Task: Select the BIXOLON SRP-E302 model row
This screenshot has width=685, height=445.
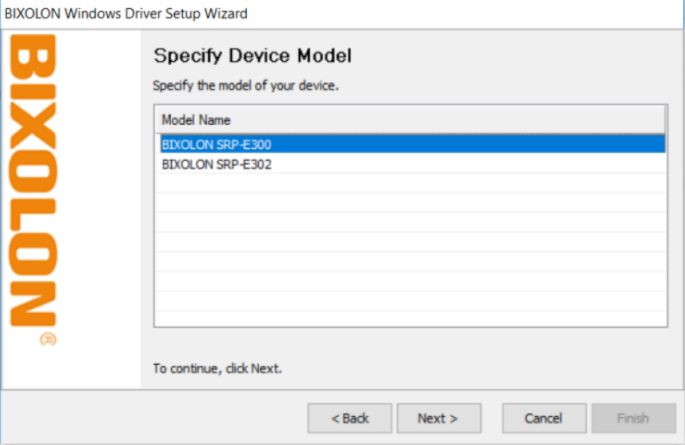Action: click(412, 164)
